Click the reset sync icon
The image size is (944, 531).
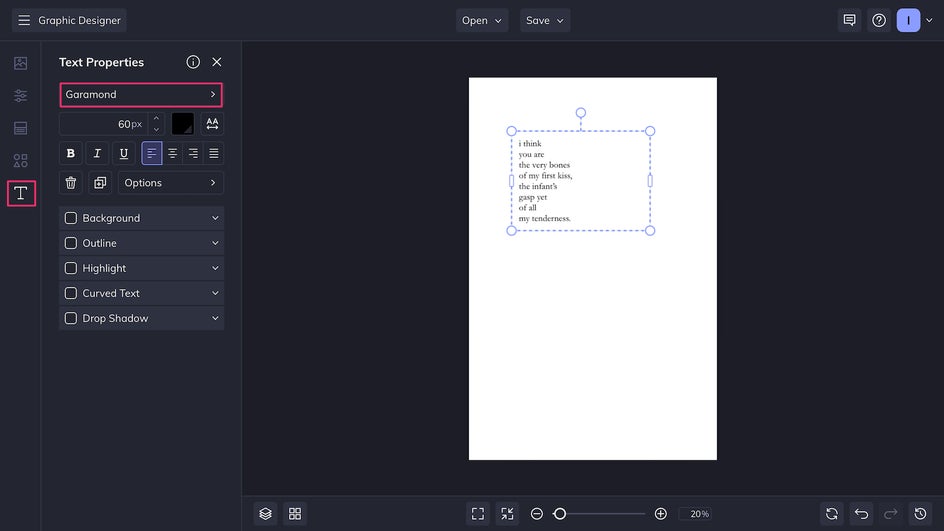[831, 514]
